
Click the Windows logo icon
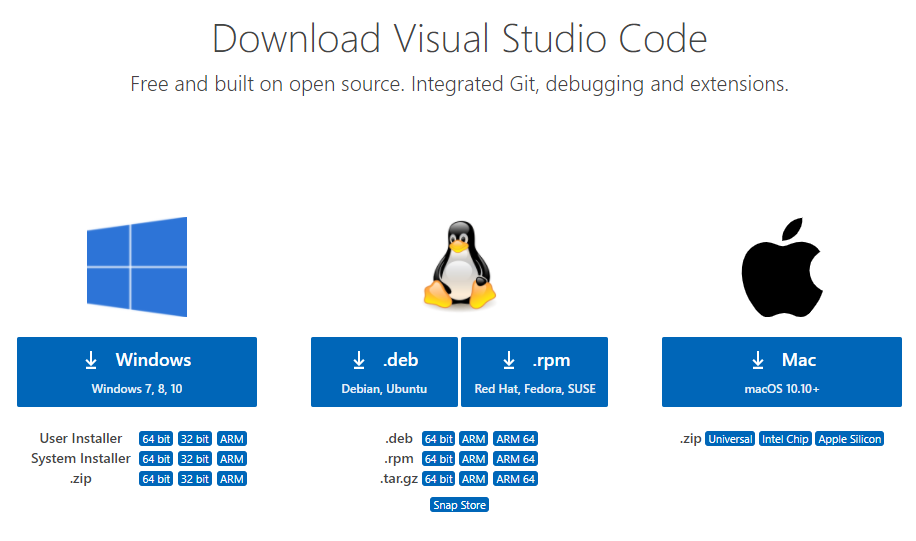[x=137, y=267]
